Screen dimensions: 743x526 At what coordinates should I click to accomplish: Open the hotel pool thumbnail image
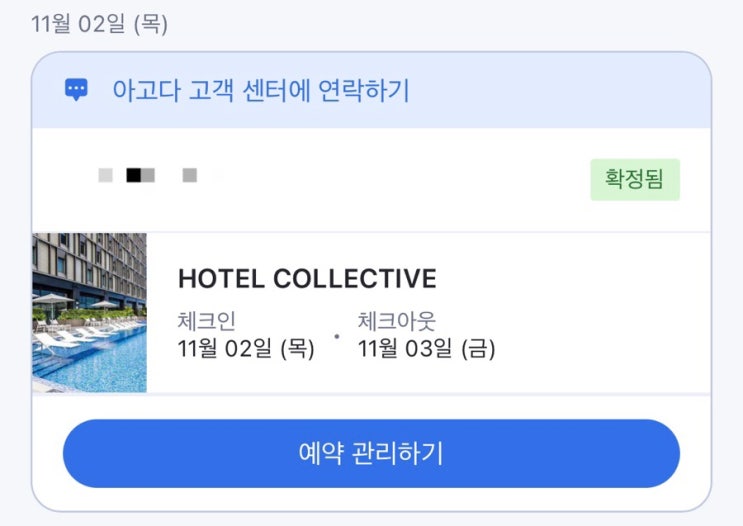[x=90, y=313]
